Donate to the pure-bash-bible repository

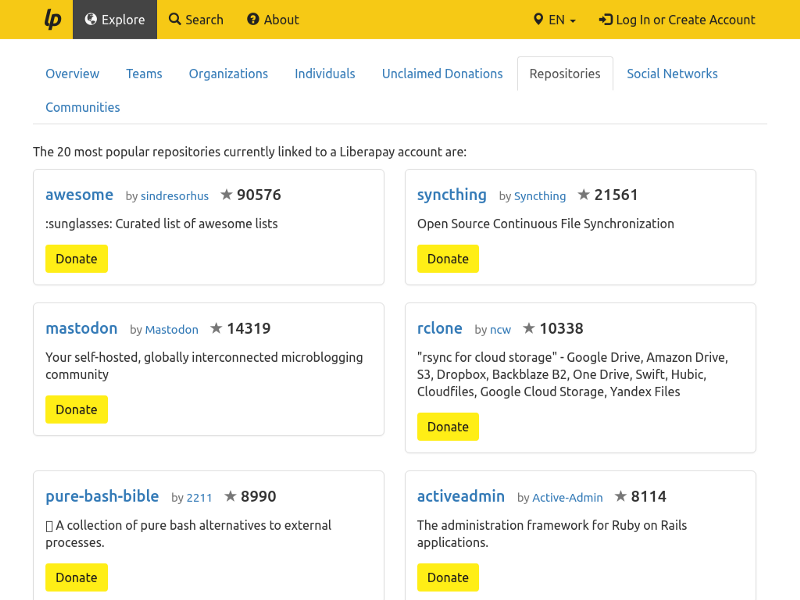pyautogui.click(x=77, y=577)
